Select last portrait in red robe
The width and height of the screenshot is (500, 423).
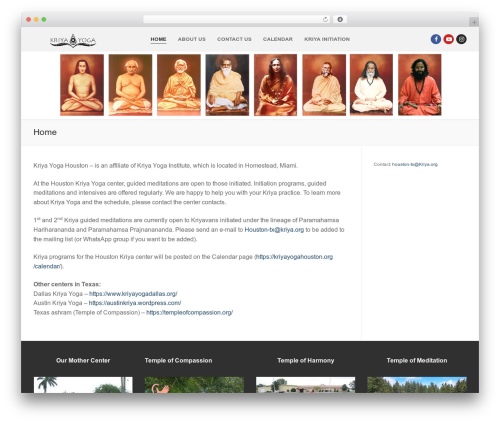coord(420,85)
